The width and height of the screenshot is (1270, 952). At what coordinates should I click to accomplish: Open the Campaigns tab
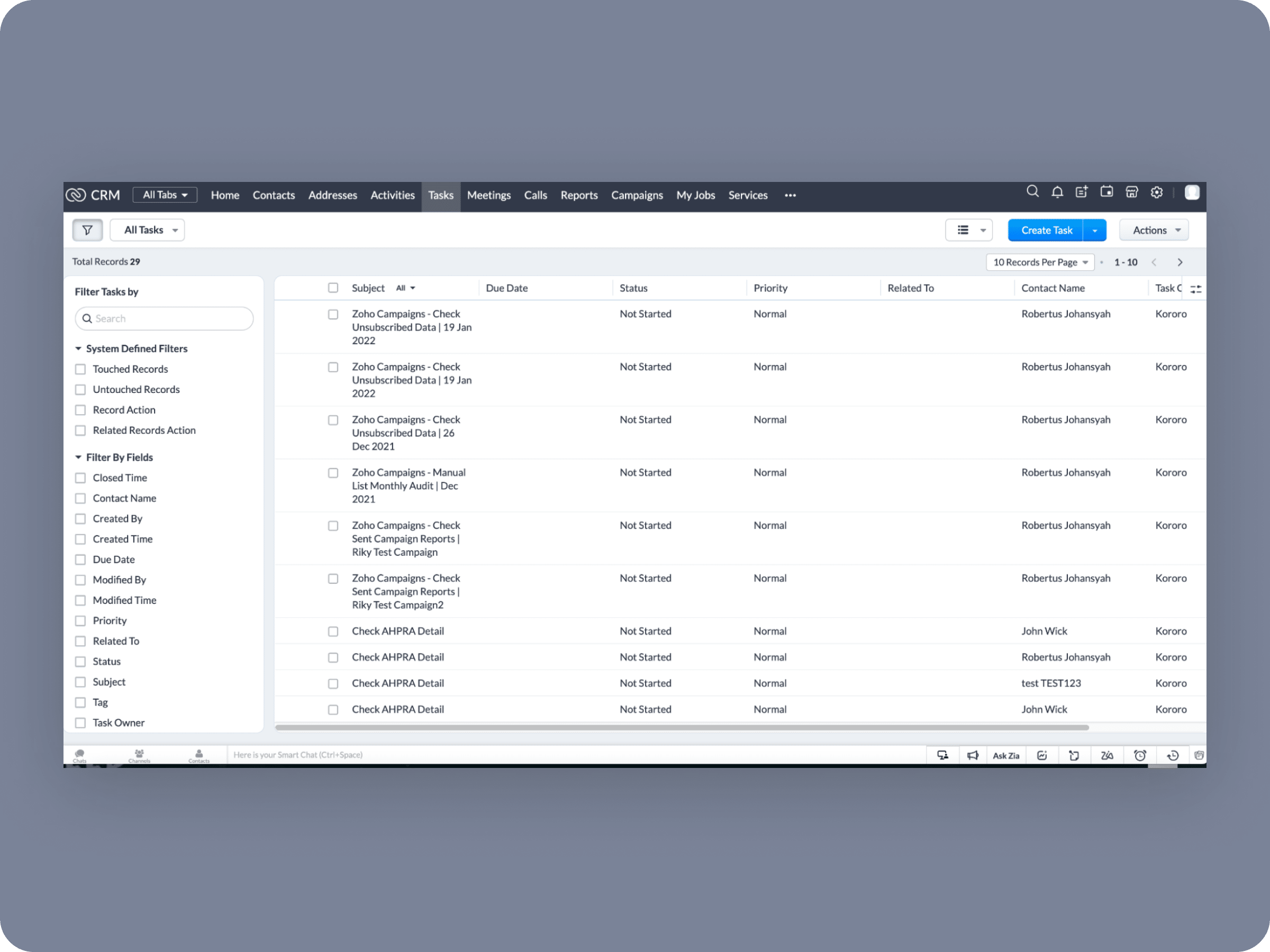[637, 195]
